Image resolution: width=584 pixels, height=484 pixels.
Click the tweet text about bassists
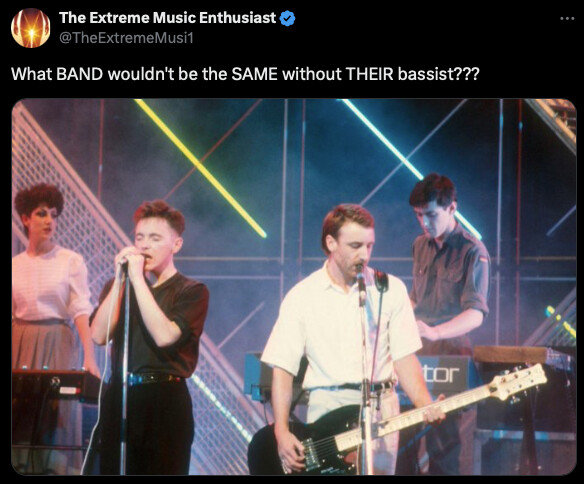(245, 74)
